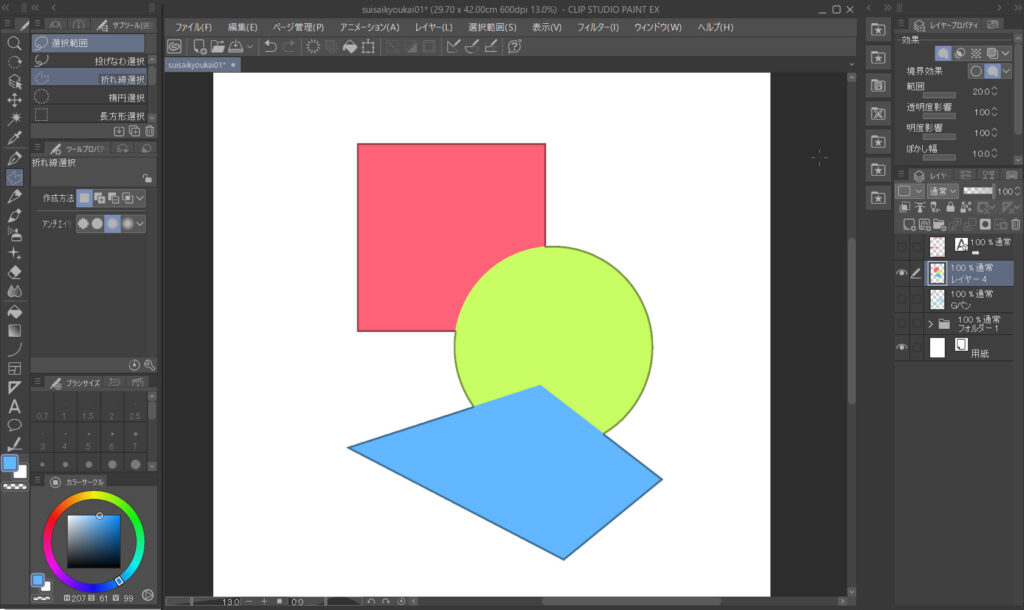This screenshot has height=610, width=1024.
Task: Select the Zoom magnifier tool
Action: (x=14, y=43)
